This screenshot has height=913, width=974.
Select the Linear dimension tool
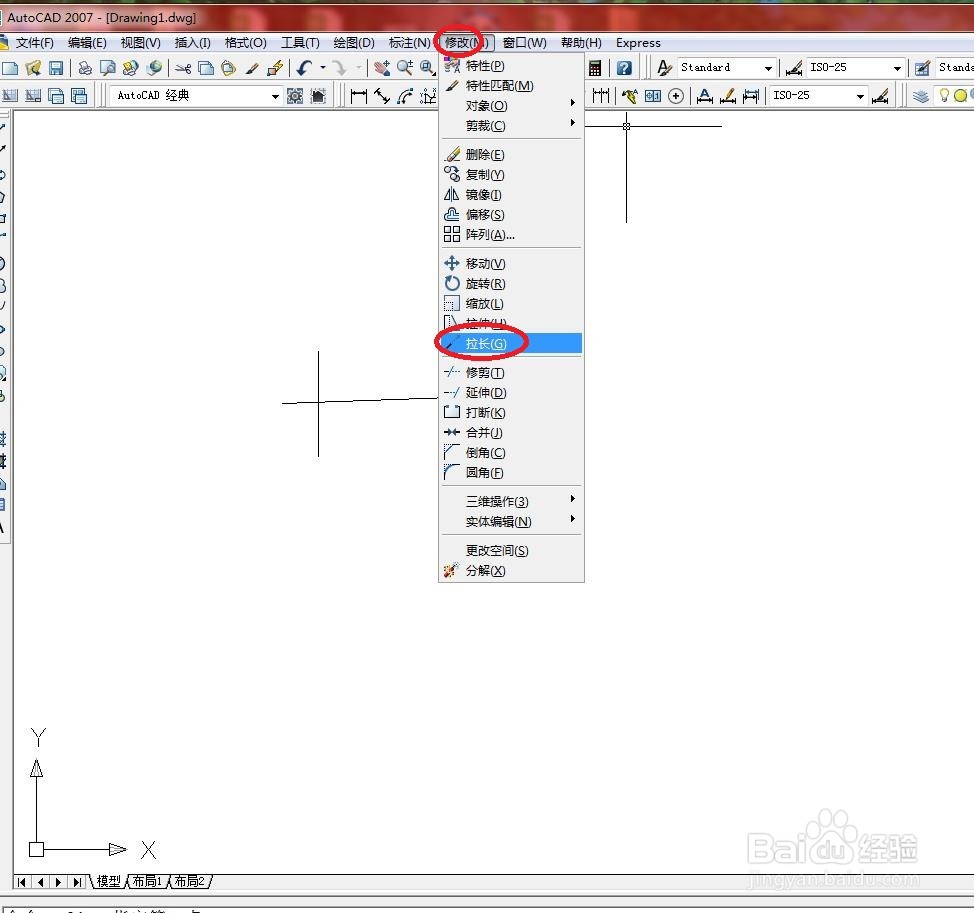tap(358, 96)
